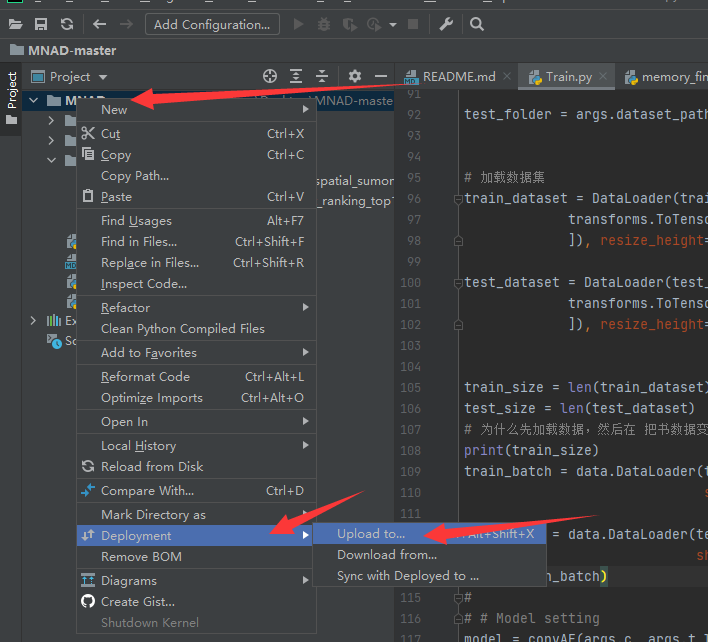Choose Inspect Code... menu entry
This screenshot has width=708, height=642.
coord(196,284)
